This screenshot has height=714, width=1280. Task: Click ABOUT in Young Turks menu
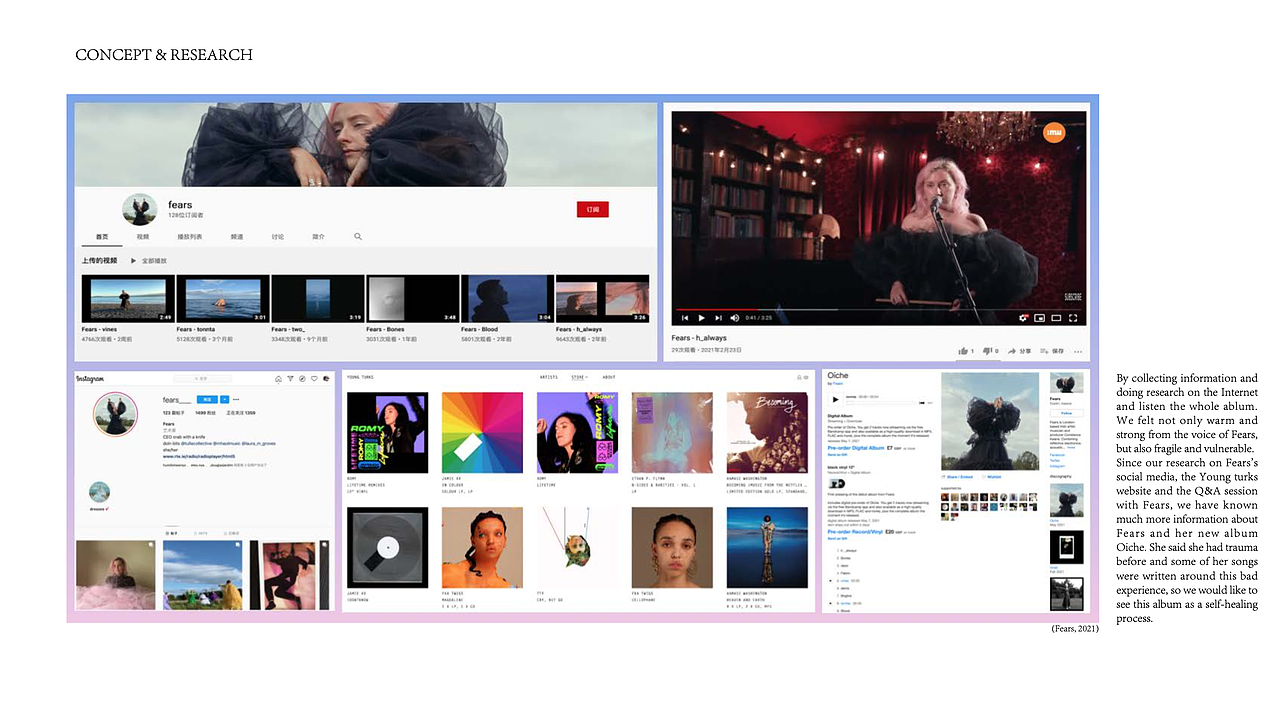coord(609,377)
